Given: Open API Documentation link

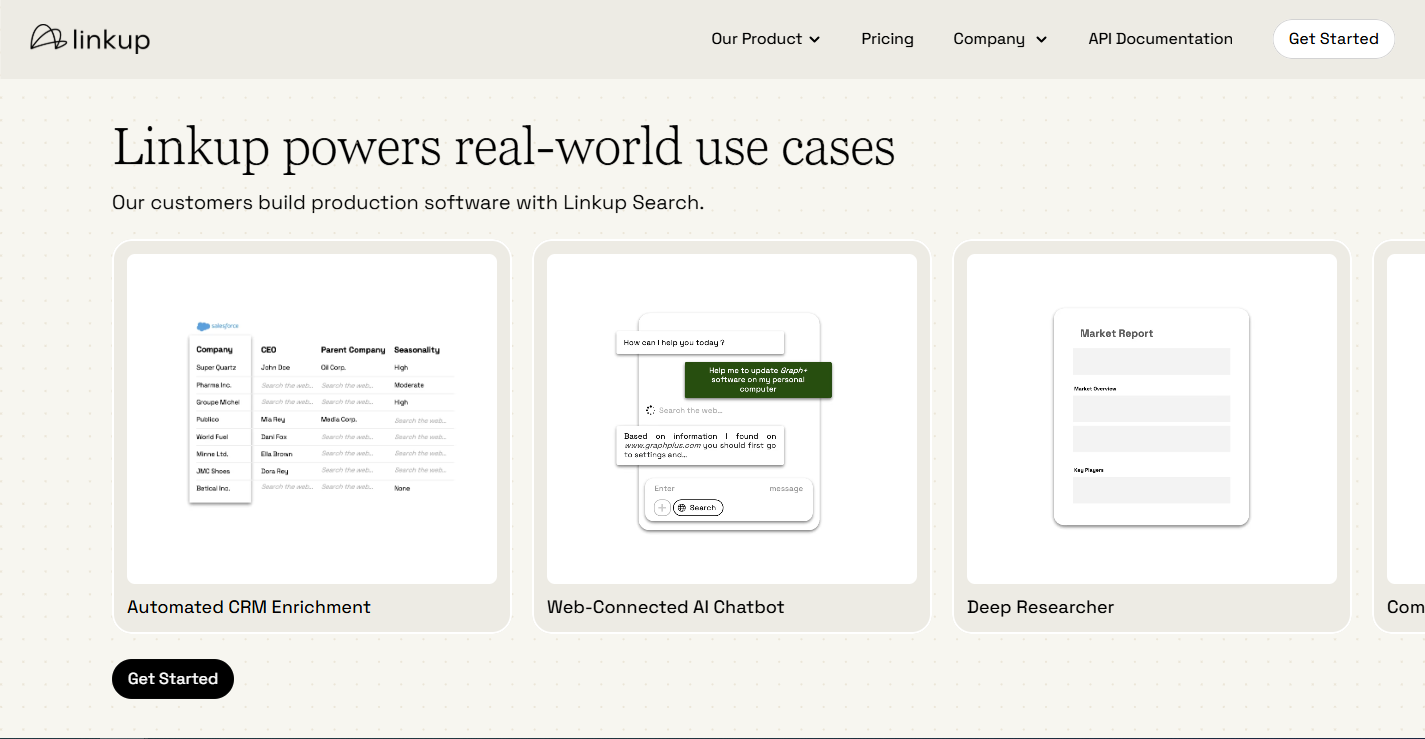Looking at the screenshot, I should pos(1160,39).
